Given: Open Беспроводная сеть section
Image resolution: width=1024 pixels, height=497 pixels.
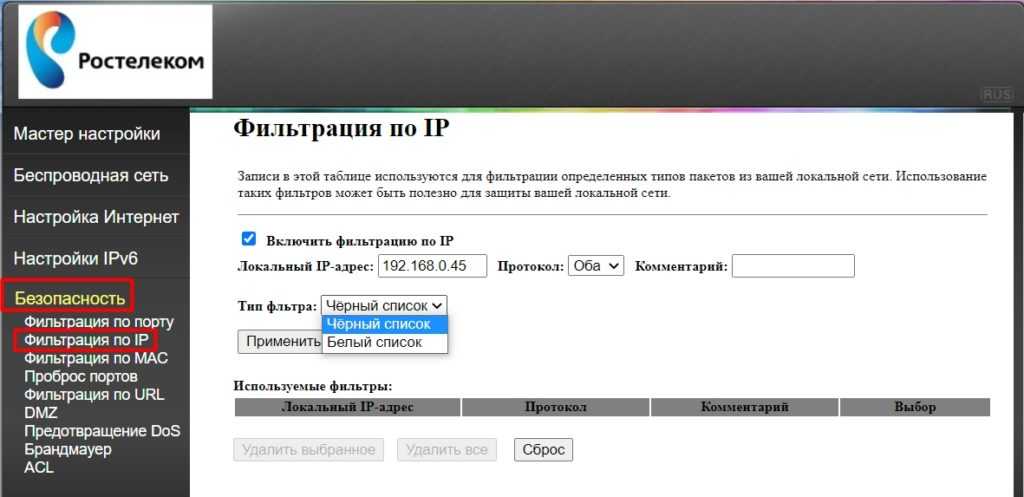Looking at the screenshot, I should pos(91,176).
